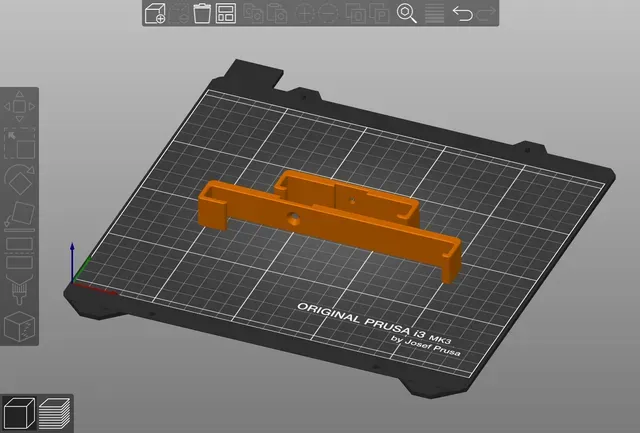Select the Cut tool

(x=19, y=252)
